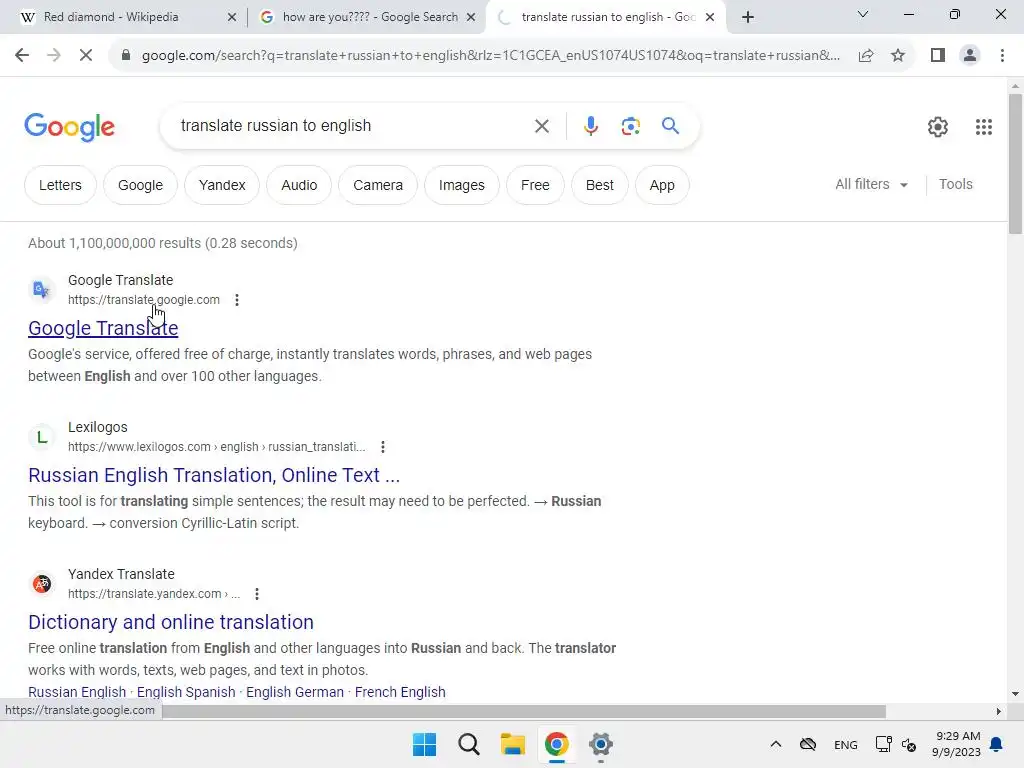This screenshot has width=1024, height=768.
Task: Open Windows taskbar search
Action: (x=468, y=744)
